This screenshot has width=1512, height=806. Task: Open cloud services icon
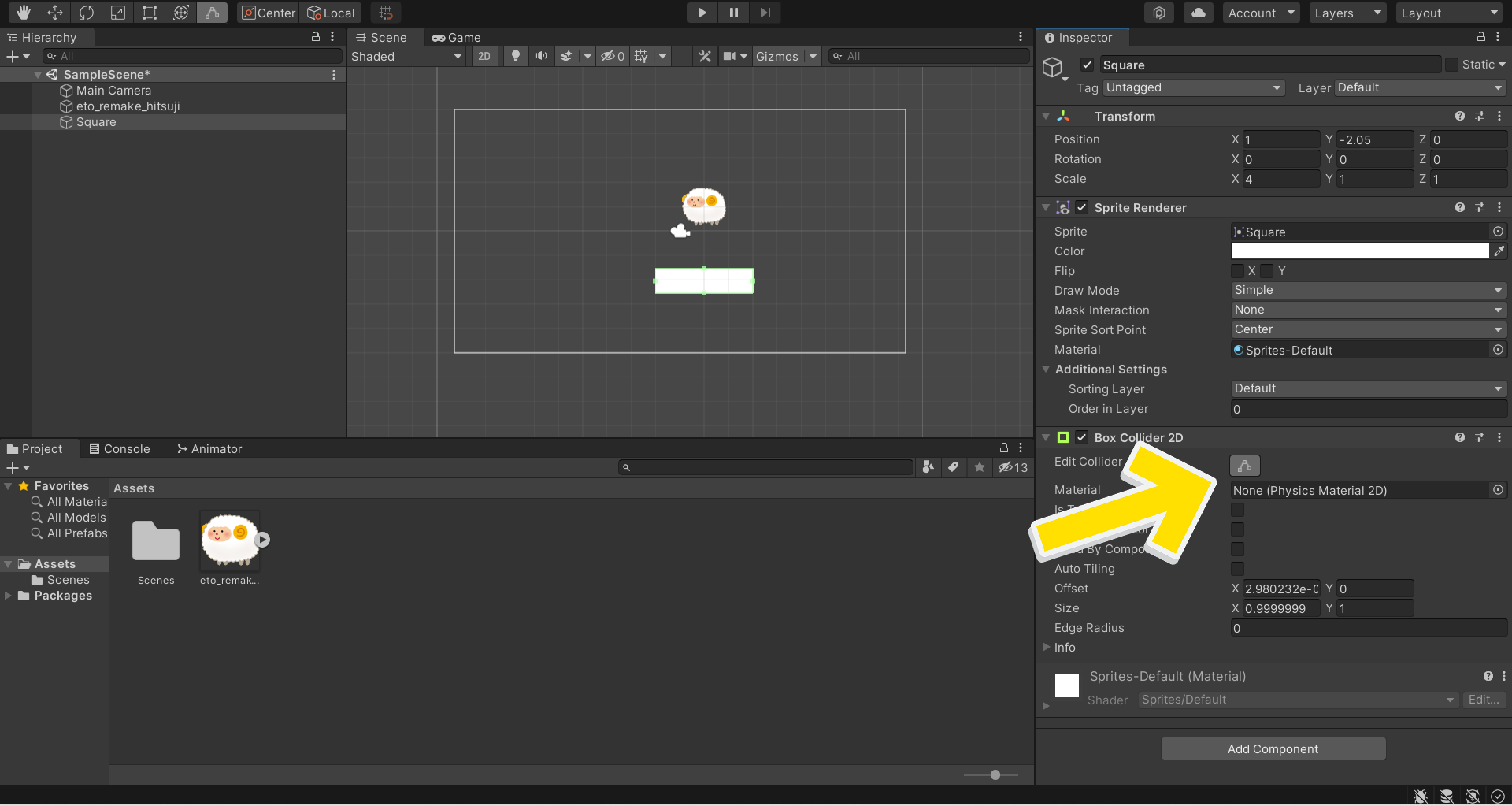tap(1198, 13)
